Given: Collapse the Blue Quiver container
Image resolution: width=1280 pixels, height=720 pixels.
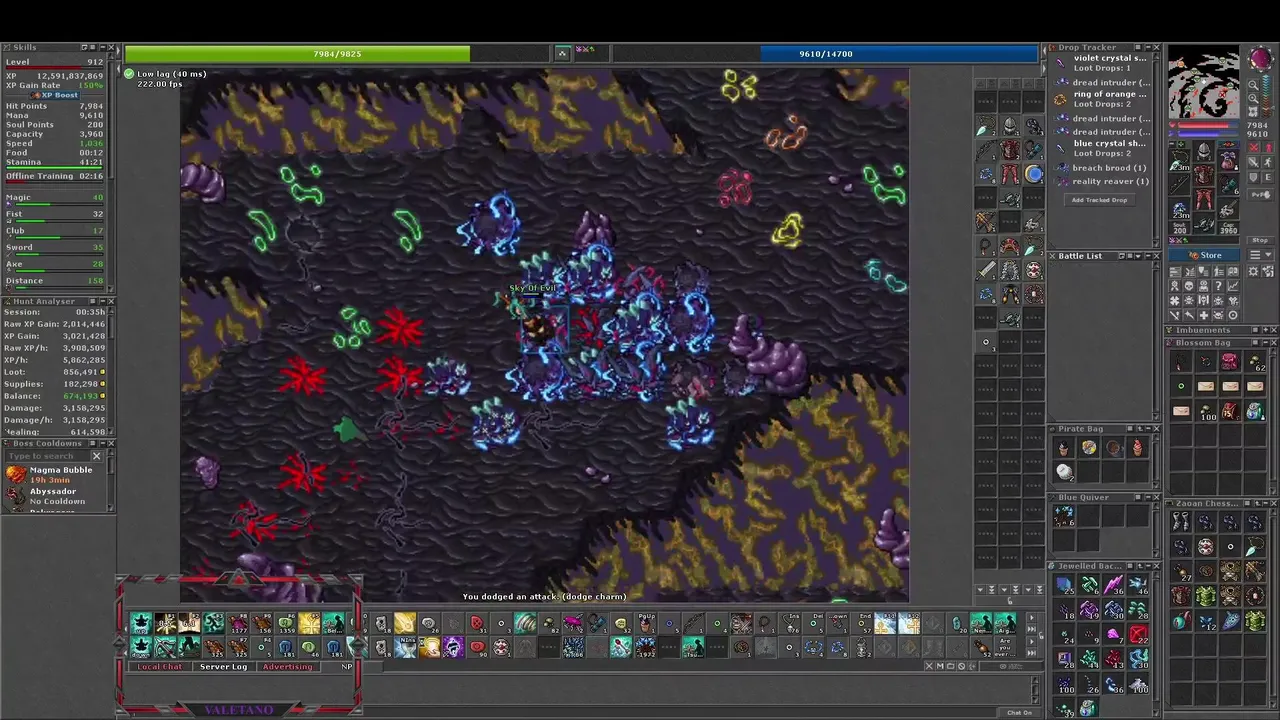Looking at the screenshot, I should pyautogui.click(x=1147, y=497).
